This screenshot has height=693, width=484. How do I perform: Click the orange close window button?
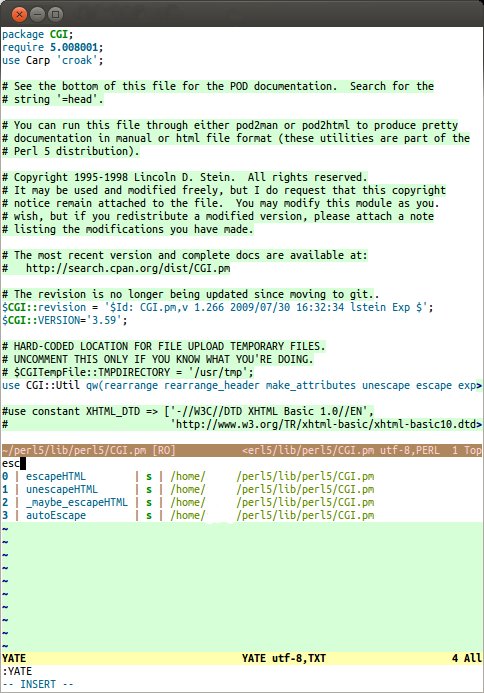click(19, 15)
